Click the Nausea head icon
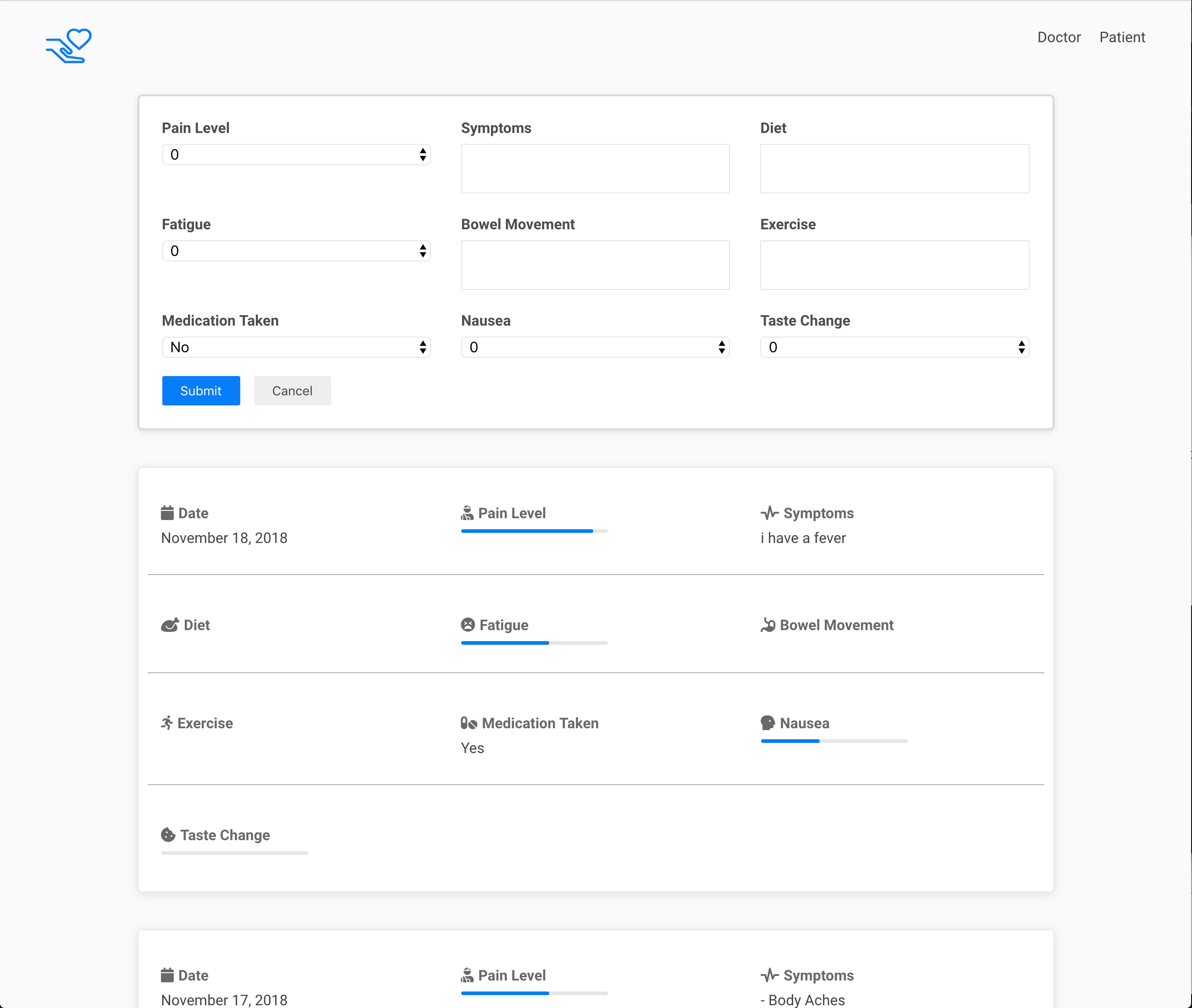The width and height of the screenshot is (1192, 1008). coord(767,723)
